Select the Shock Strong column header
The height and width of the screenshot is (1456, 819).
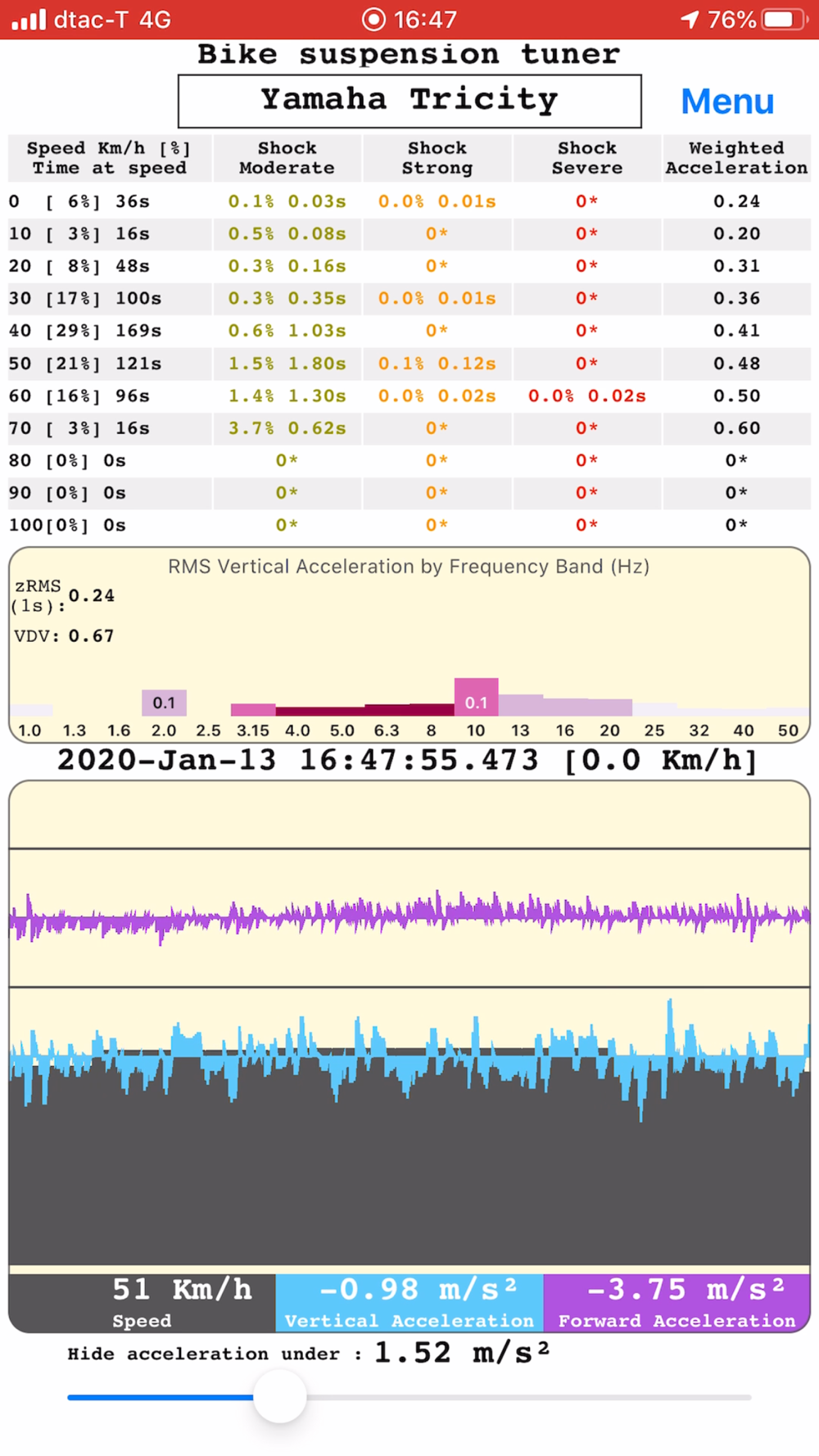437,158
